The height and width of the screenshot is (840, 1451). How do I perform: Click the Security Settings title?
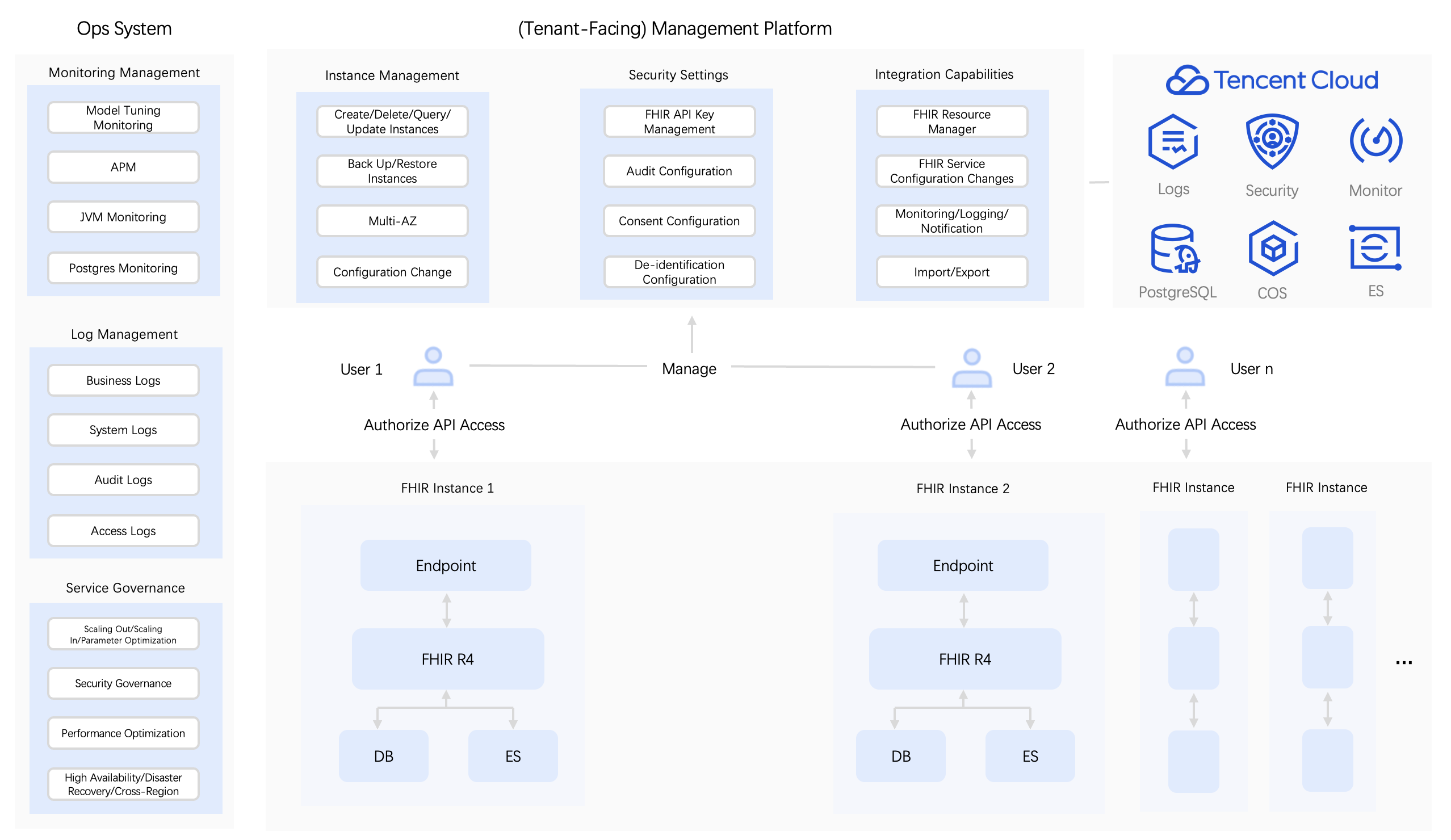(x=678, y=75)
